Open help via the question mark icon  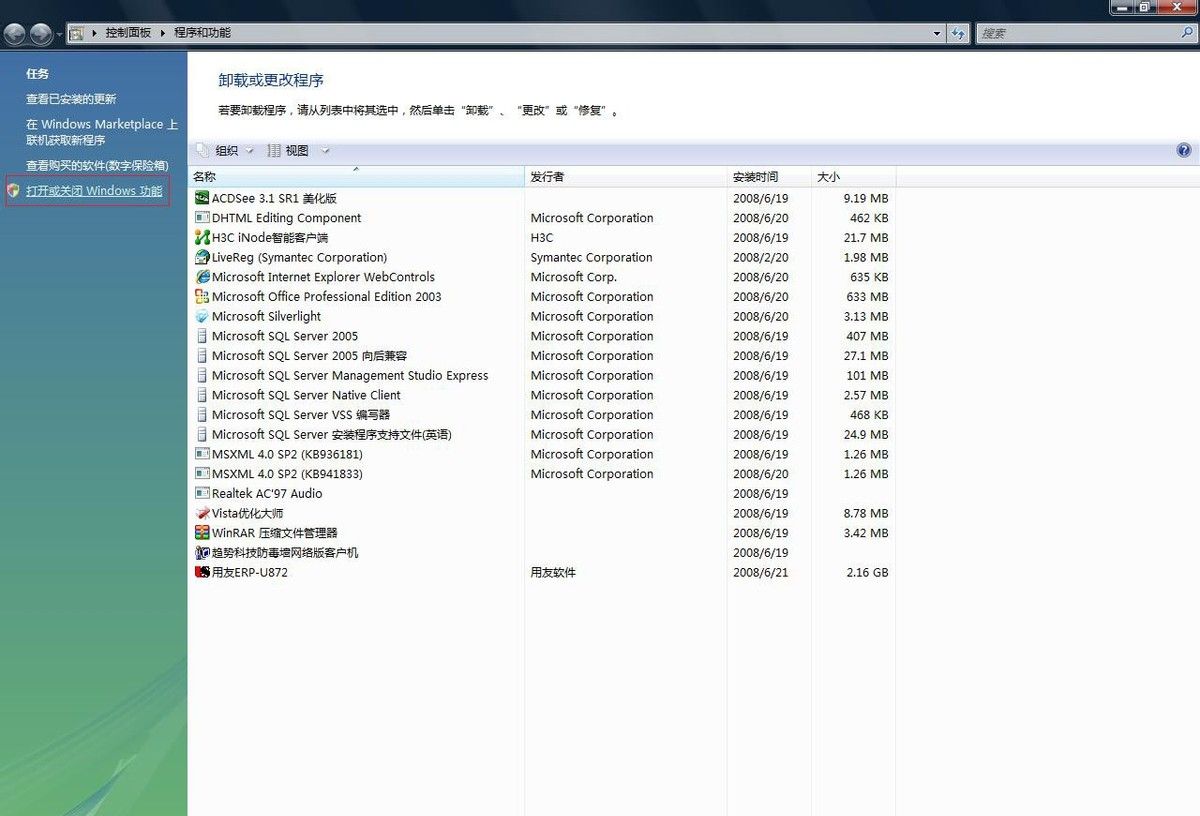pyautogui.click(x=1184, y=149)
